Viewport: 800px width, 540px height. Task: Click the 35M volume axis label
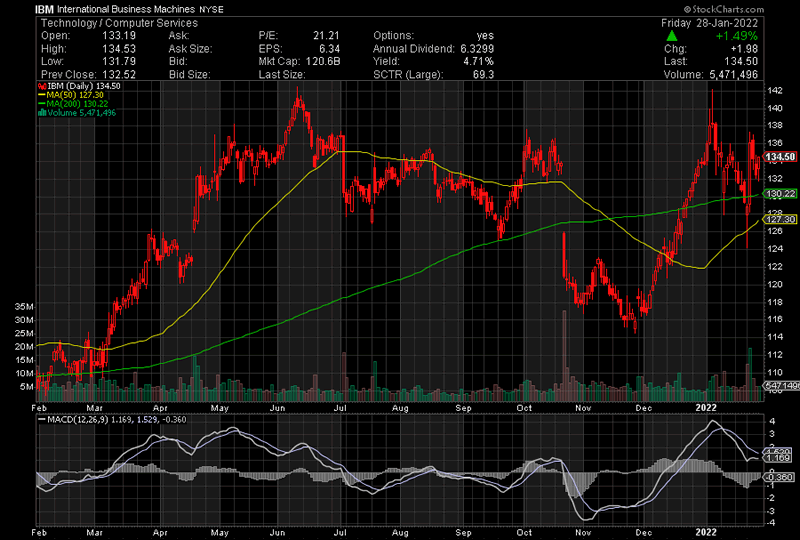(x=24, y=307)
